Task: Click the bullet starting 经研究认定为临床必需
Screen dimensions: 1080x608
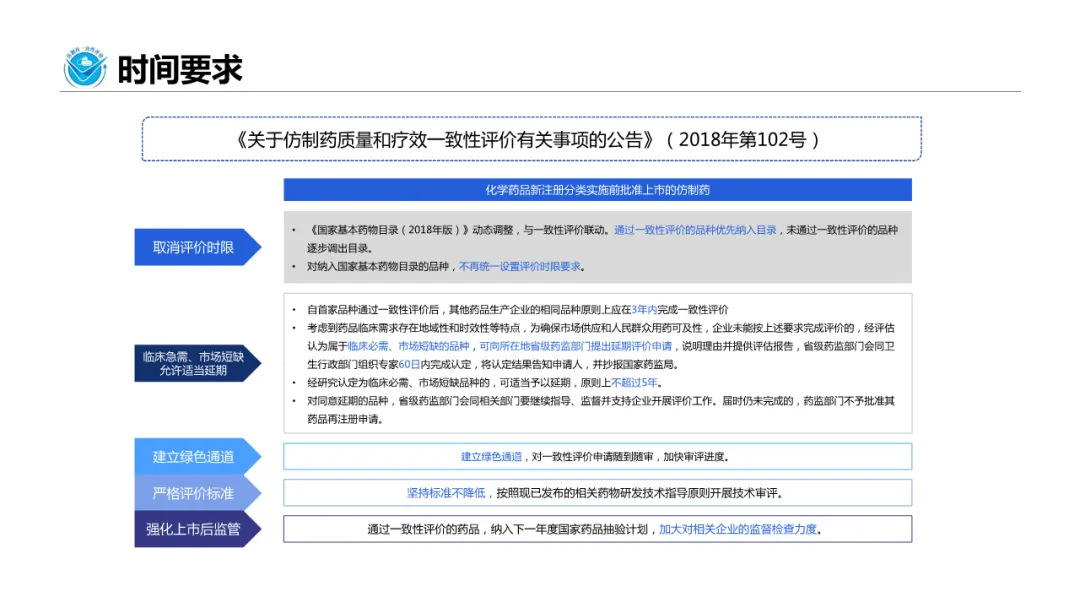Action: 484,383
